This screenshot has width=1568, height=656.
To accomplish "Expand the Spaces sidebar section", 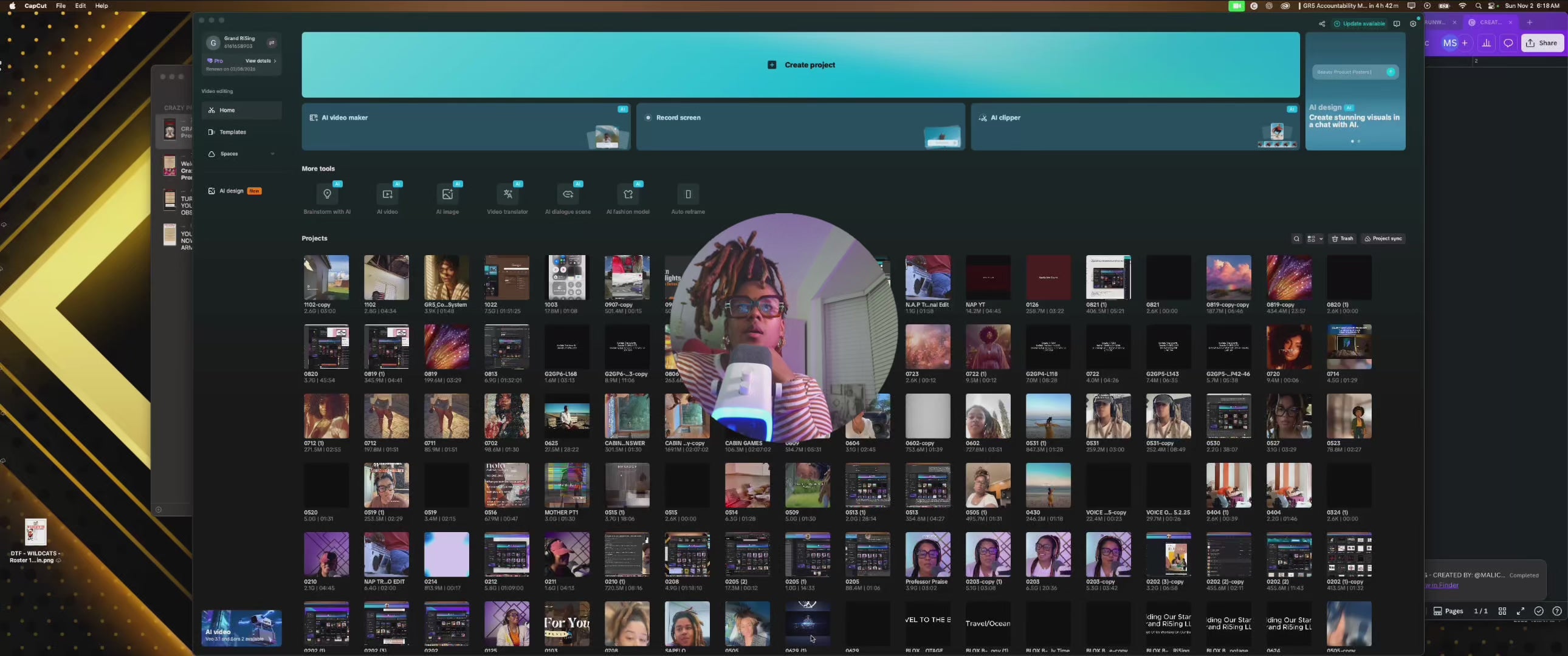I will [272, 154].
